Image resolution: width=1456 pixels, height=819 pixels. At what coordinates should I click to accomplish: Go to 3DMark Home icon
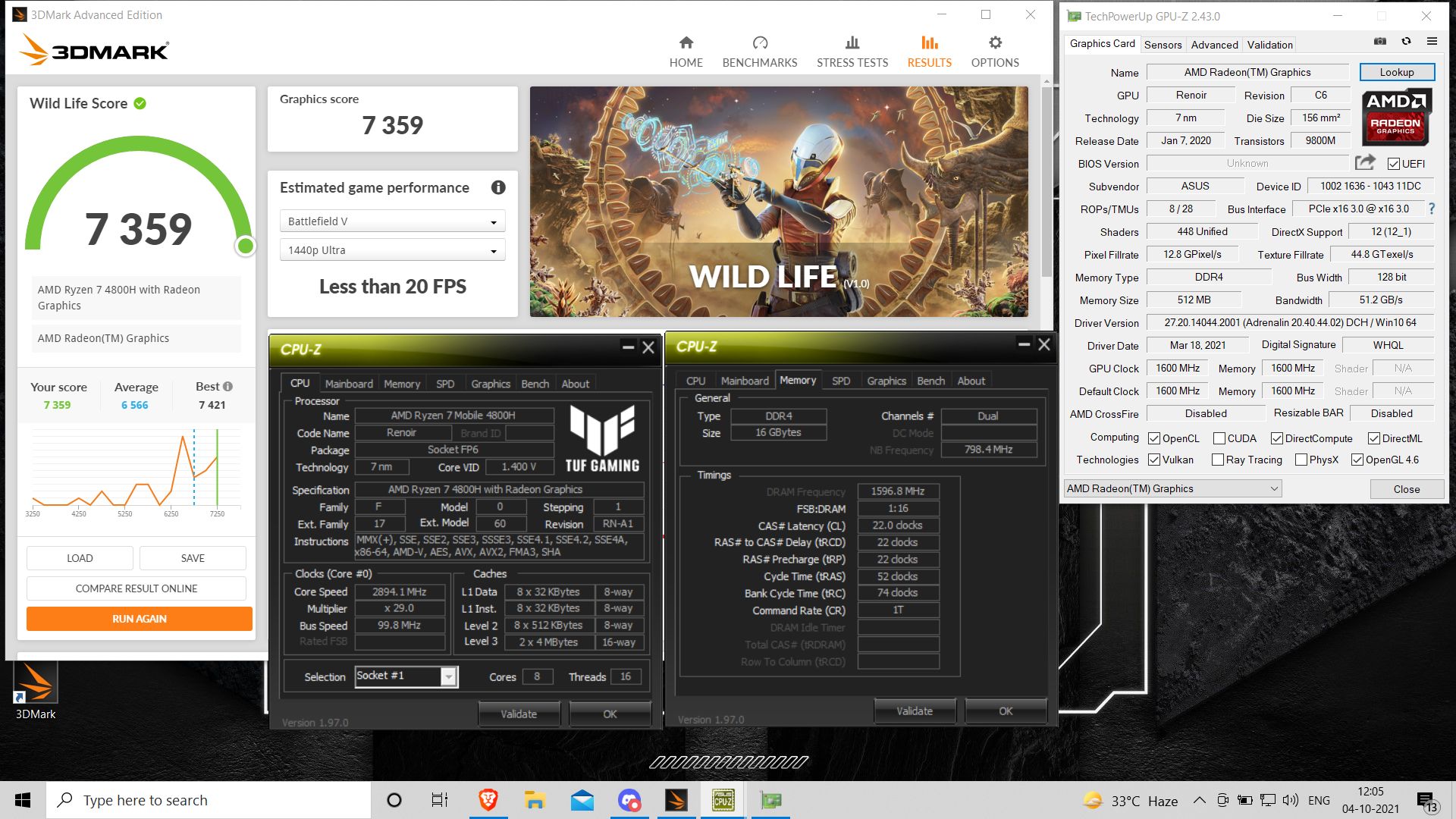click(686, 42)
